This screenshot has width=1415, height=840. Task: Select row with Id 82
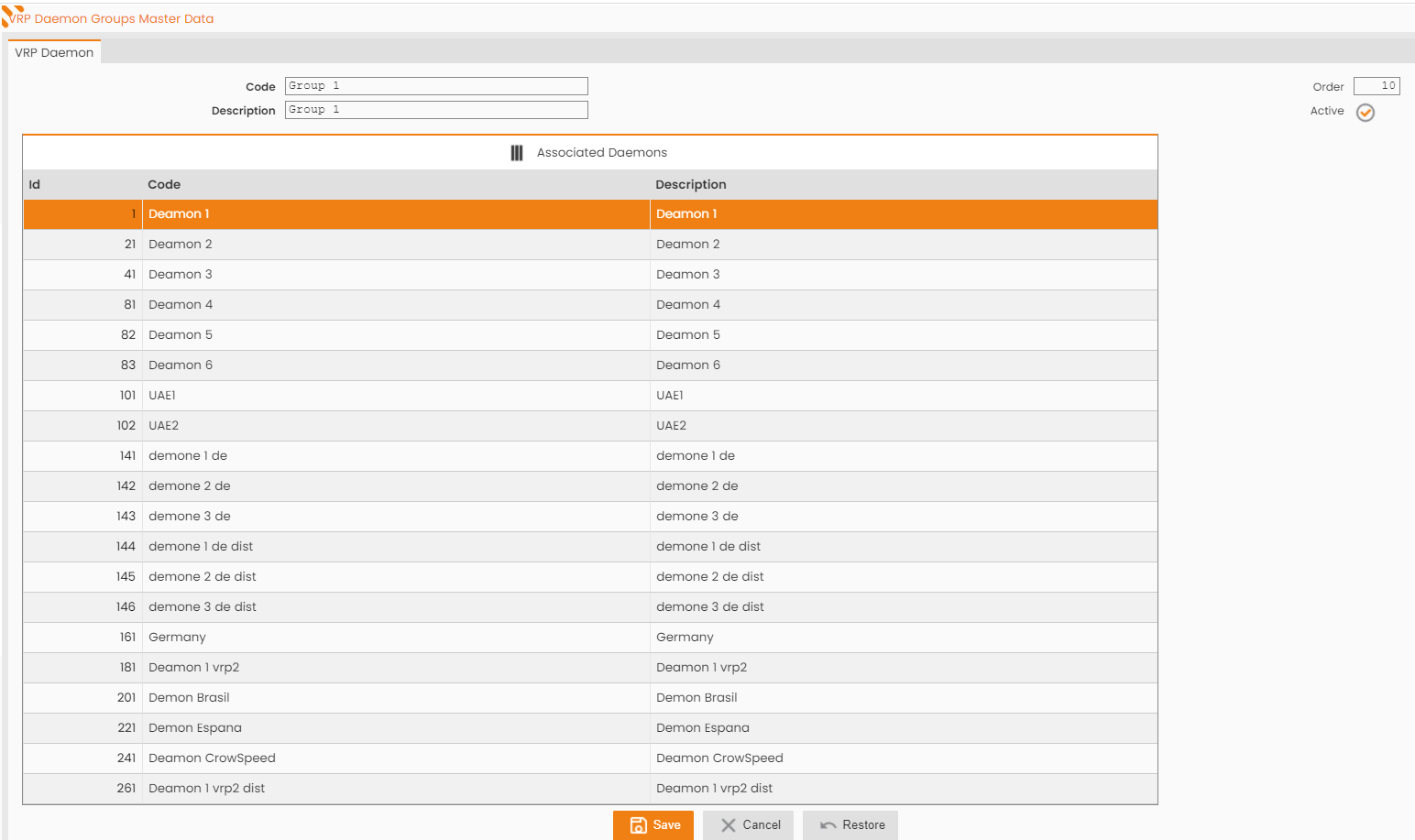pos(590,335)
